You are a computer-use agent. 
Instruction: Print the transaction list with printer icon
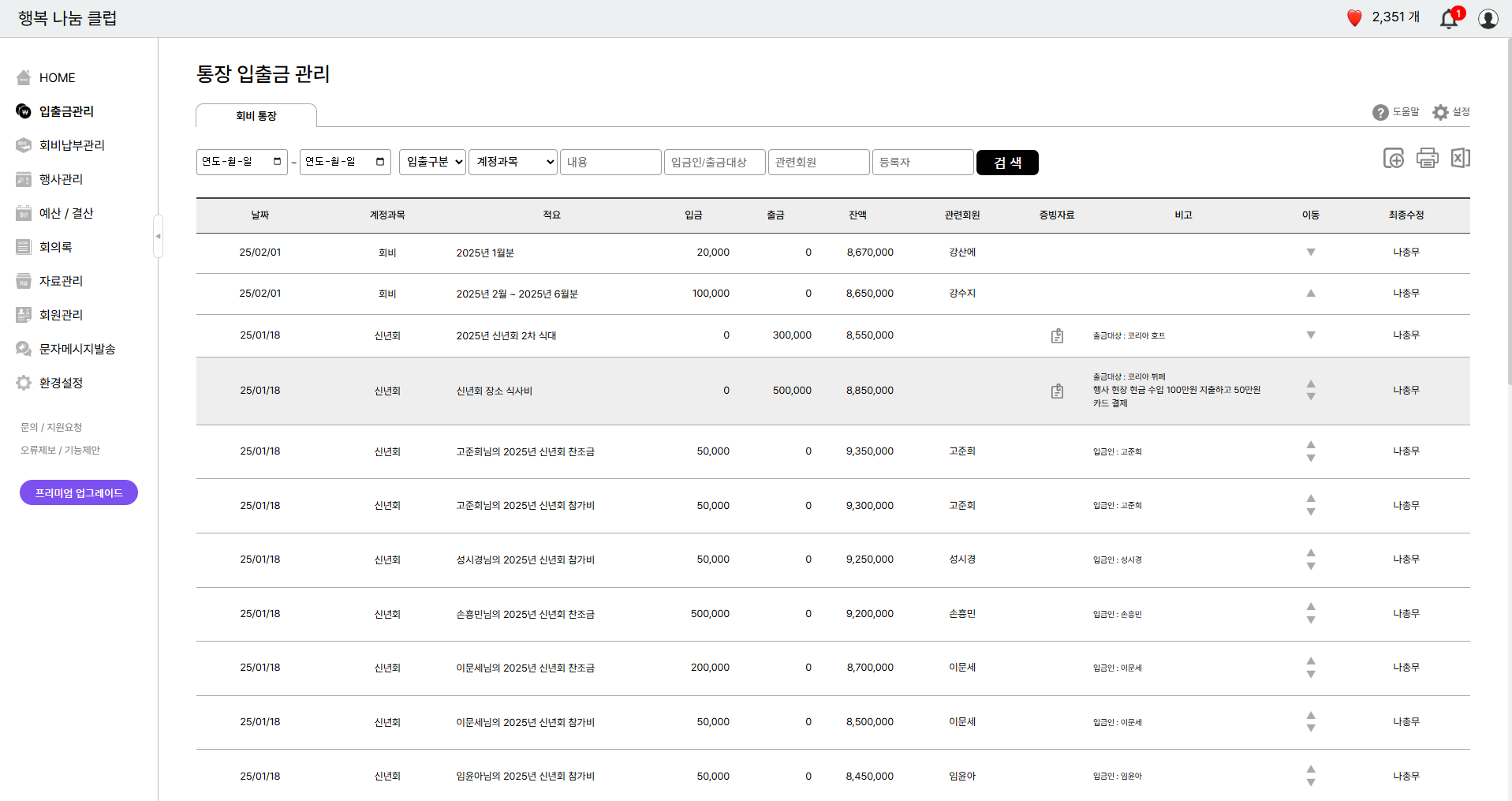(1427, 159)
